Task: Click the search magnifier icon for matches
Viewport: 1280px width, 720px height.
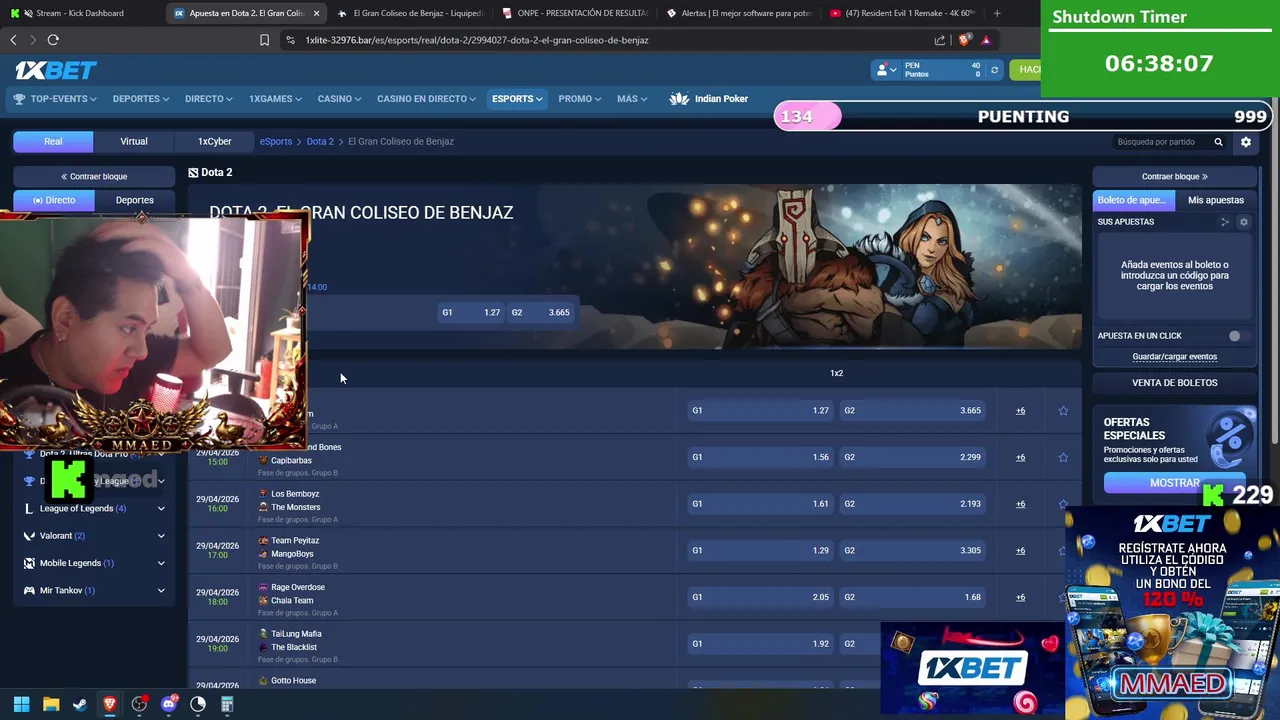Action: [x=1218, y=142]
